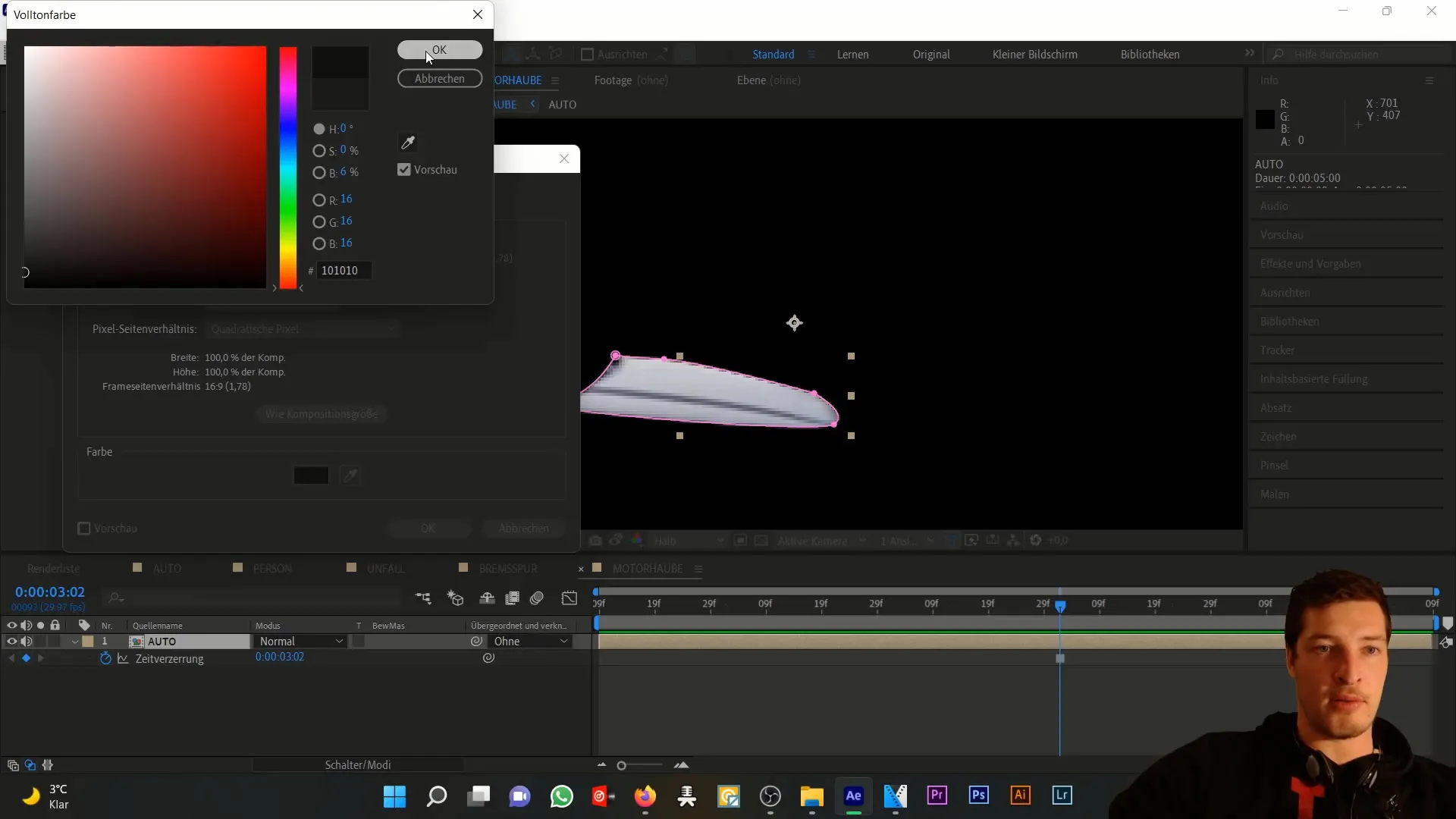Viewport: 1456px width, 819px height.
Task: Toggle the H radio button for hue
Action: [319, 128]
